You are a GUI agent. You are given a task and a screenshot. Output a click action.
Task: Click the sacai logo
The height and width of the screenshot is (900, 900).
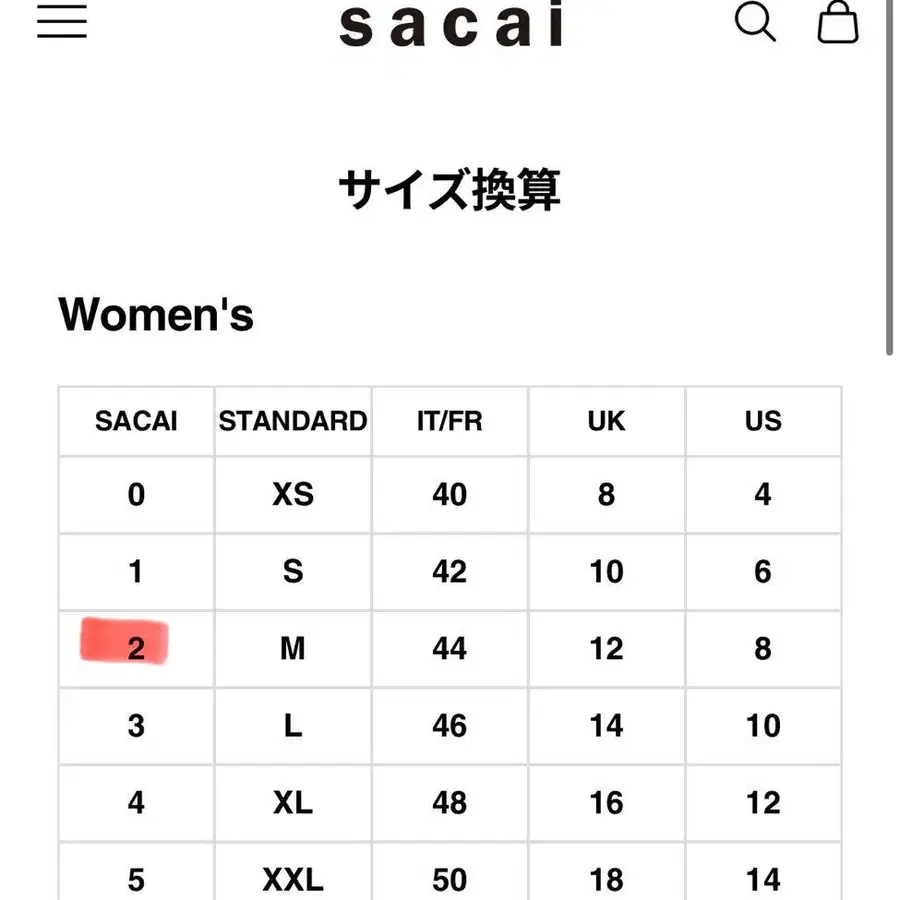click(450, 25)
